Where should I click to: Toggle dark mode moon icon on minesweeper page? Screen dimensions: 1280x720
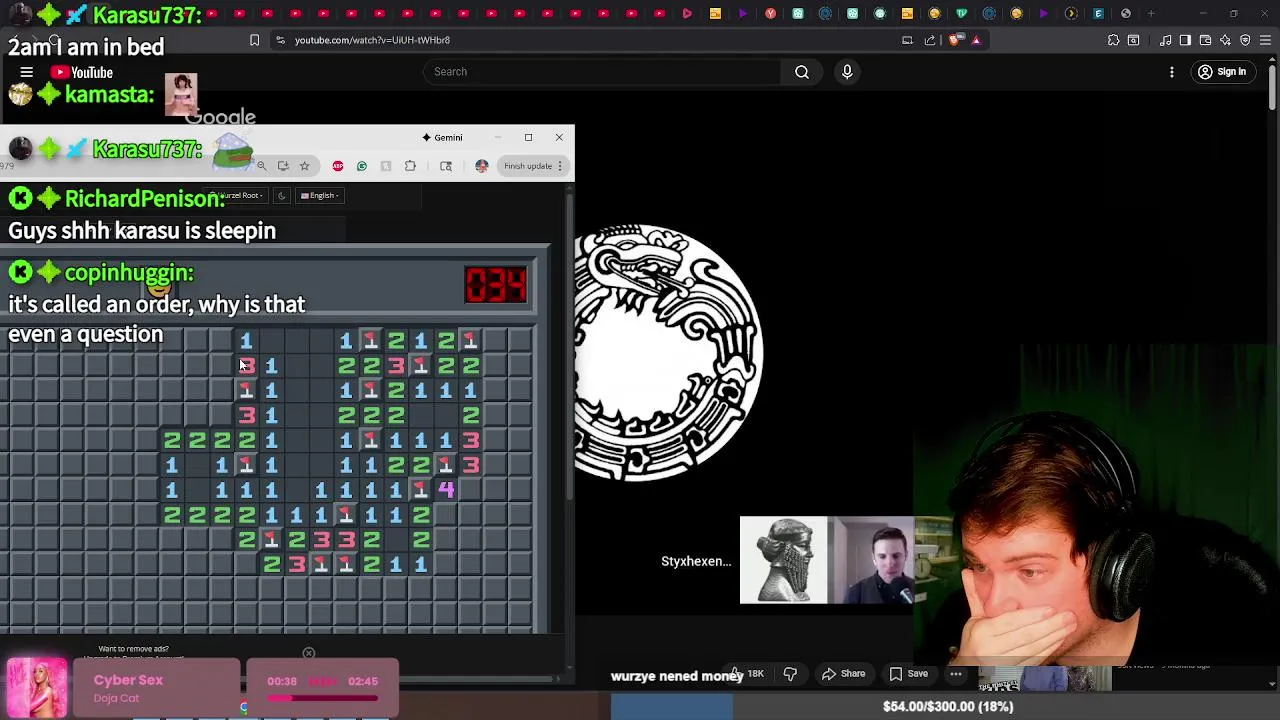point(282,195)
